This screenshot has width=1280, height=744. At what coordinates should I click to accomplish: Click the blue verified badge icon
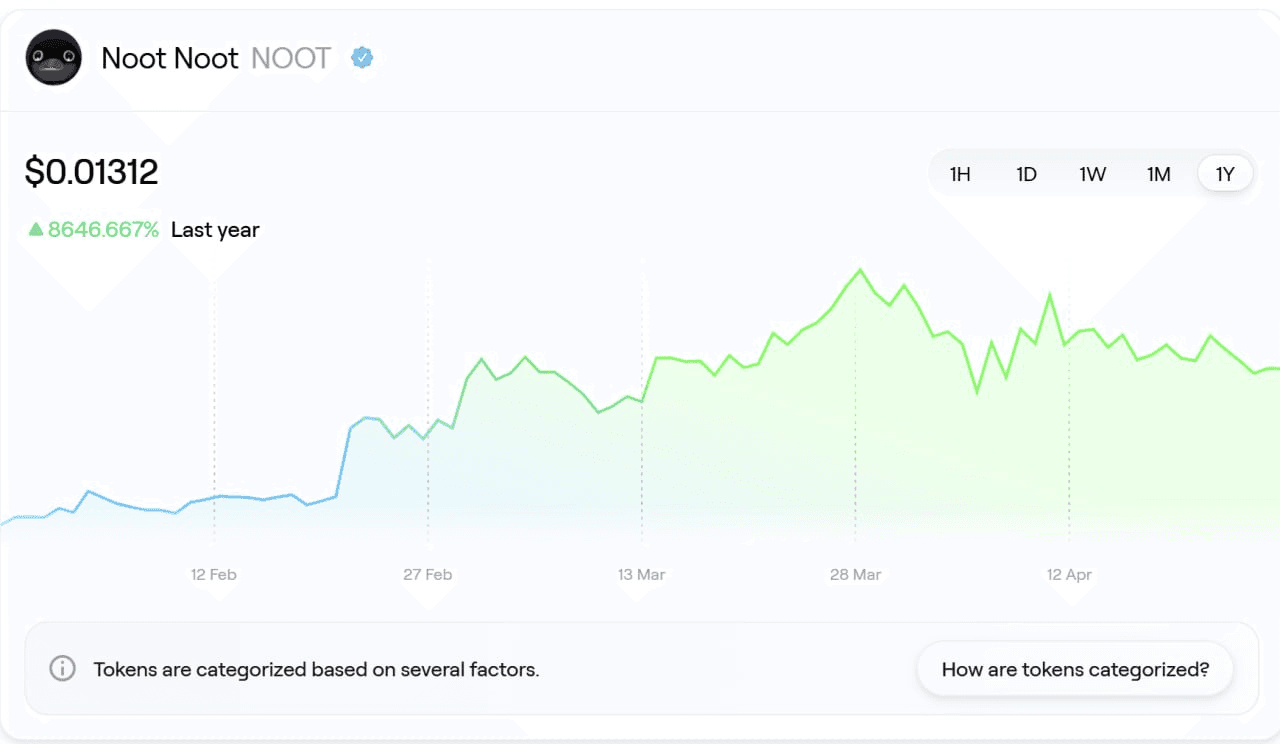tap(362, 58)
